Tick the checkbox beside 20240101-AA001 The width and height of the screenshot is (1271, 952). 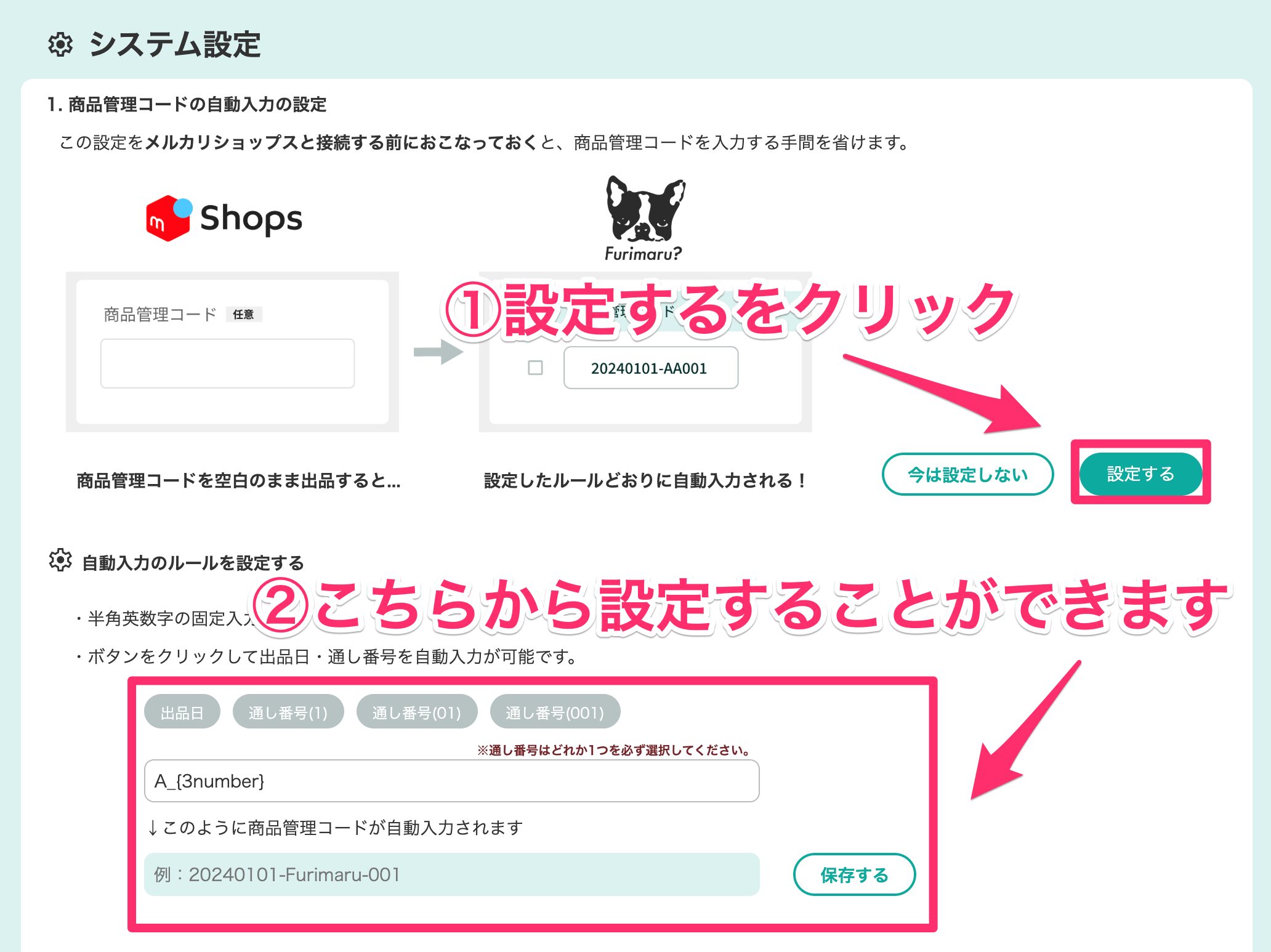tap(535, 368)
